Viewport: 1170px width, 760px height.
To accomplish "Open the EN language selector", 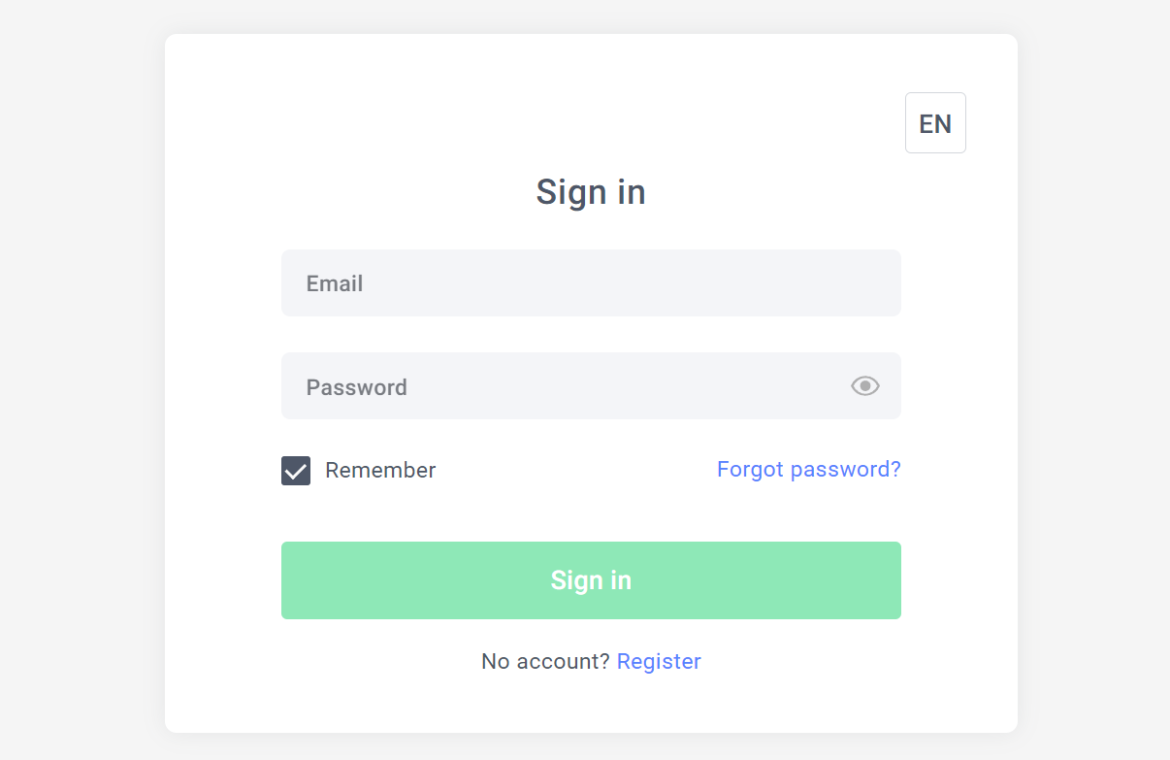I will [935, 123].
